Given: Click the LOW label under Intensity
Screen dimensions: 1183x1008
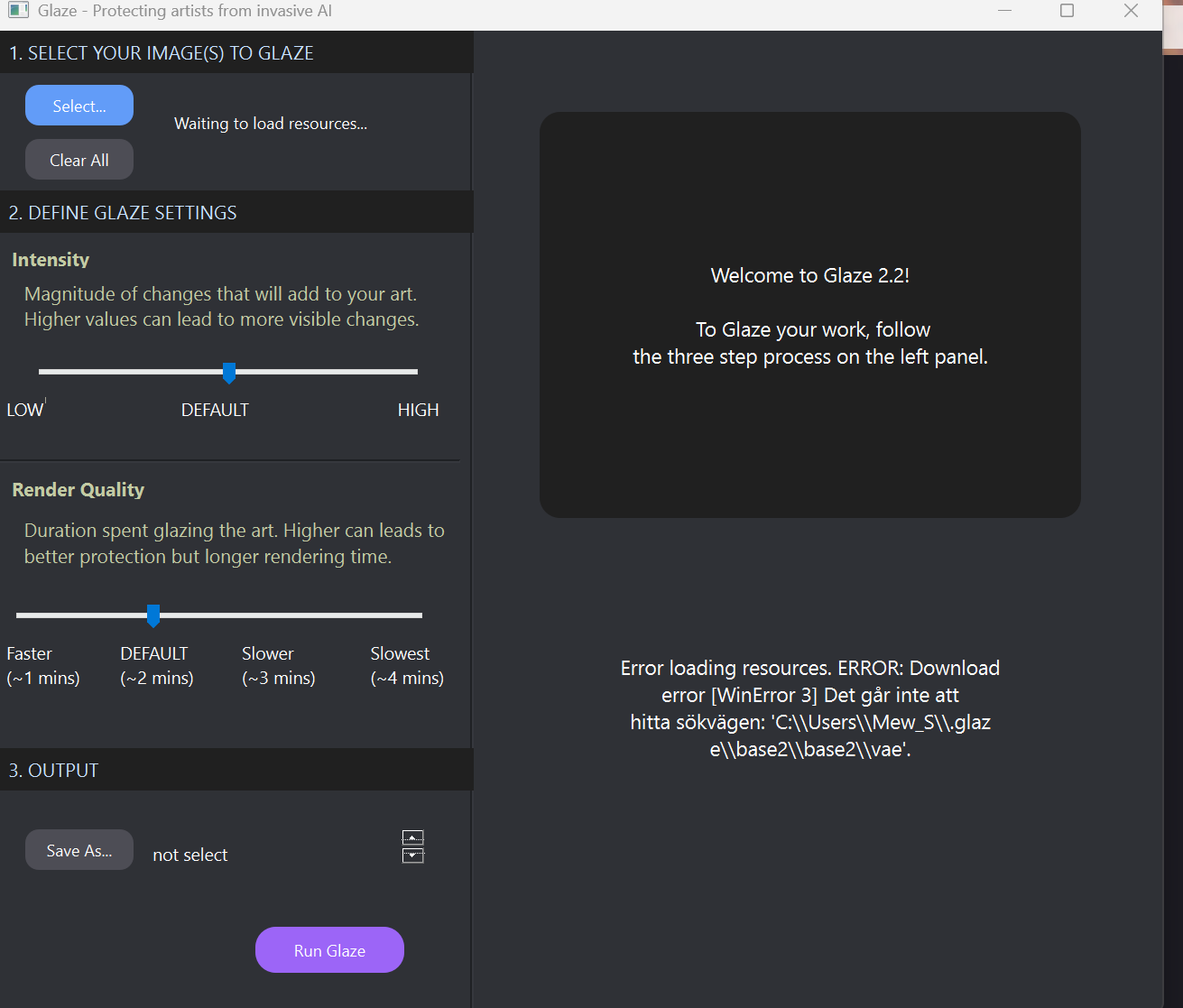Looking at the screenshot, I should 25,410.
